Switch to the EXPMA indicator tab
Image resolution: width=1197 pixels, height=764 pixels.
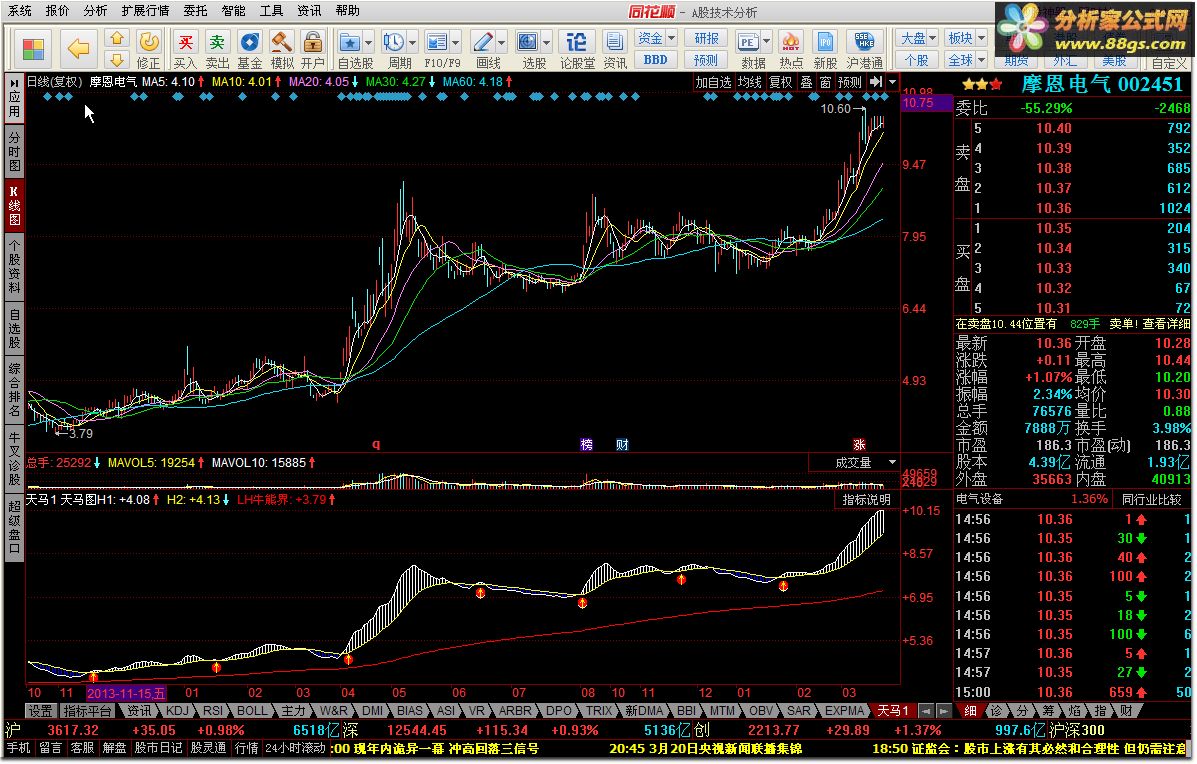(844, 711)
